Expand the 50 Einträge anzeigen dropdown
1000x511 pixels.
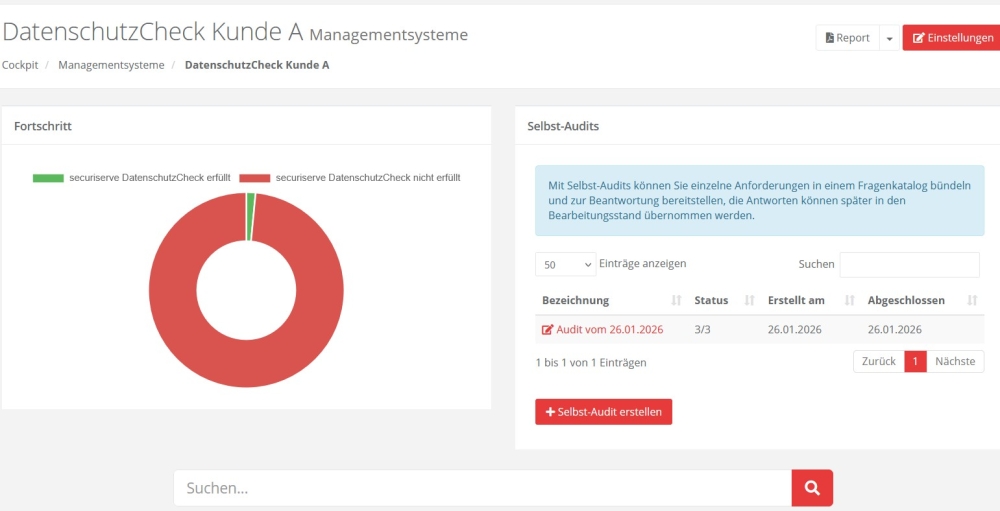566,265
